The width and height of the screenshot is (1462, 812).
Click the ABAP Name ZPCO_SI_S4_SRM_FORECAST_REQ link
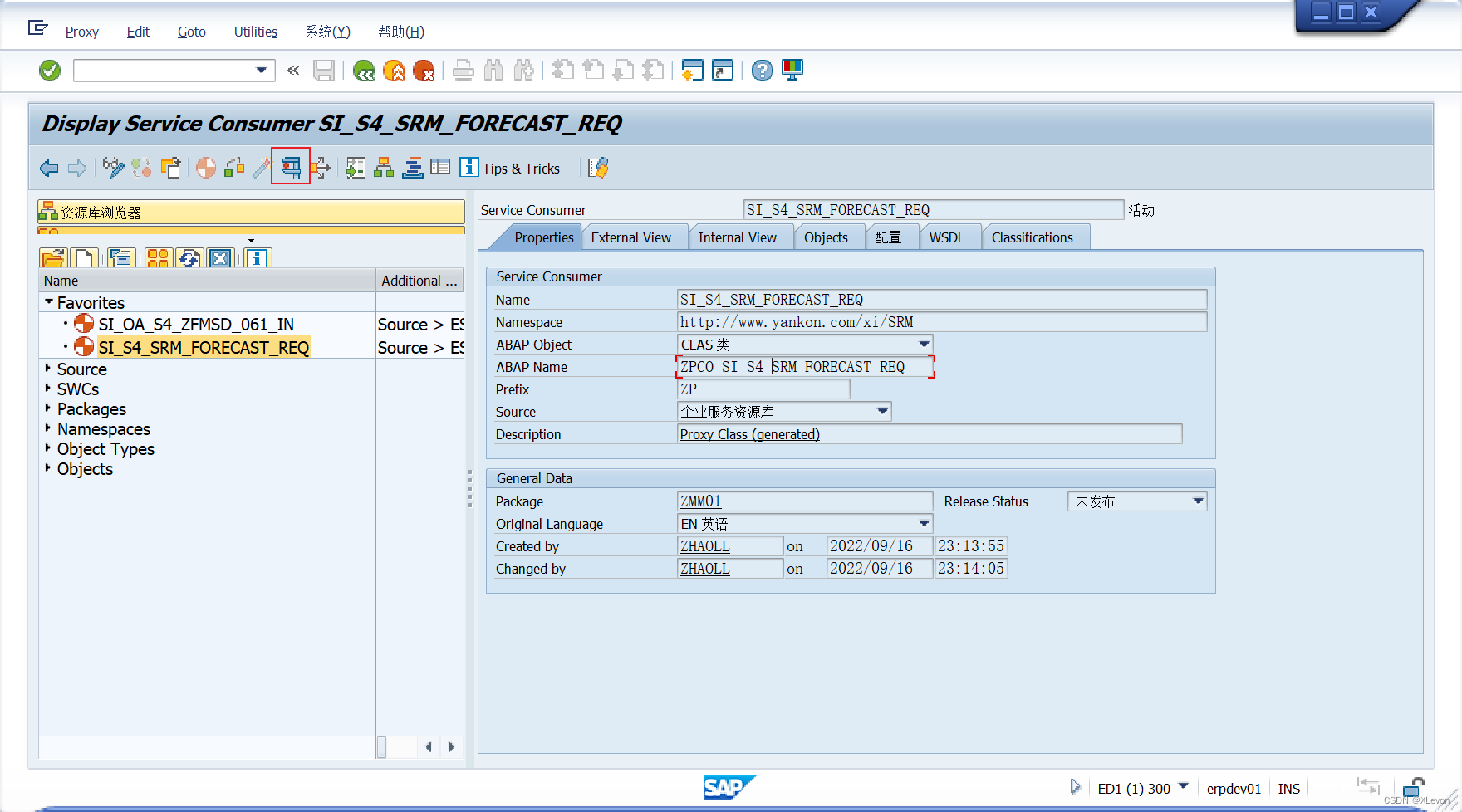[792, 367]
